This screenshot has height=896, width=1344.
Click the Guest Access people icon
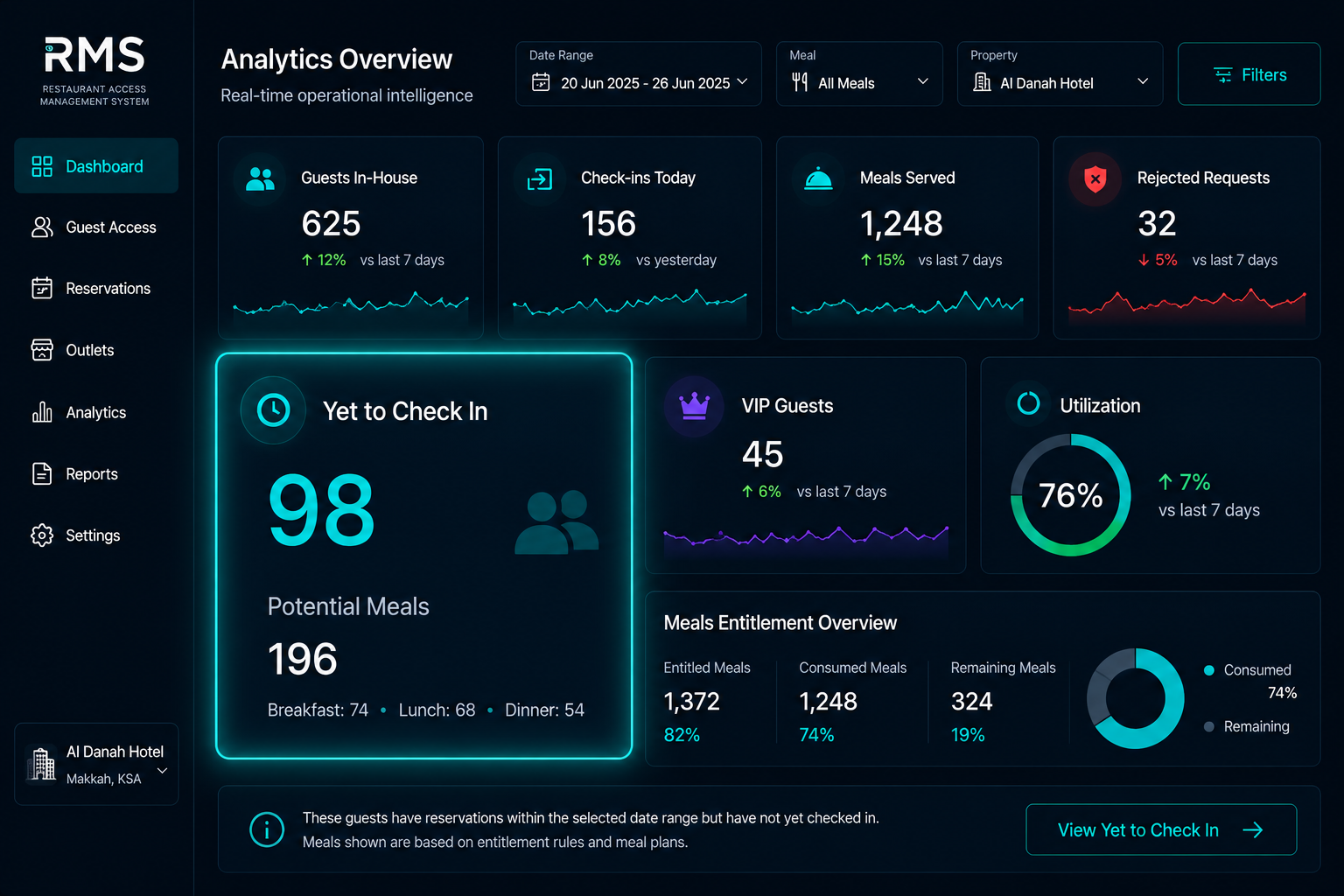[x=42, y=227]
